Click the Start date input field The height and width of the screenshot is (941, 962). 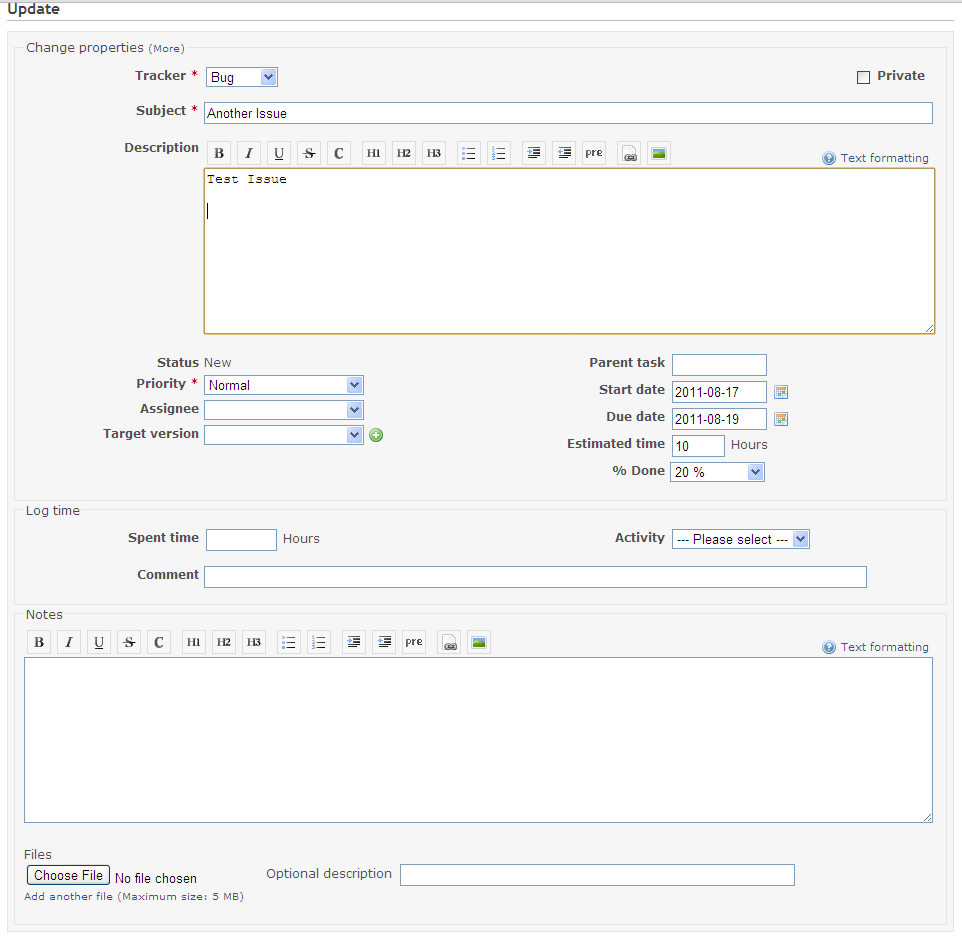[719, 392]
